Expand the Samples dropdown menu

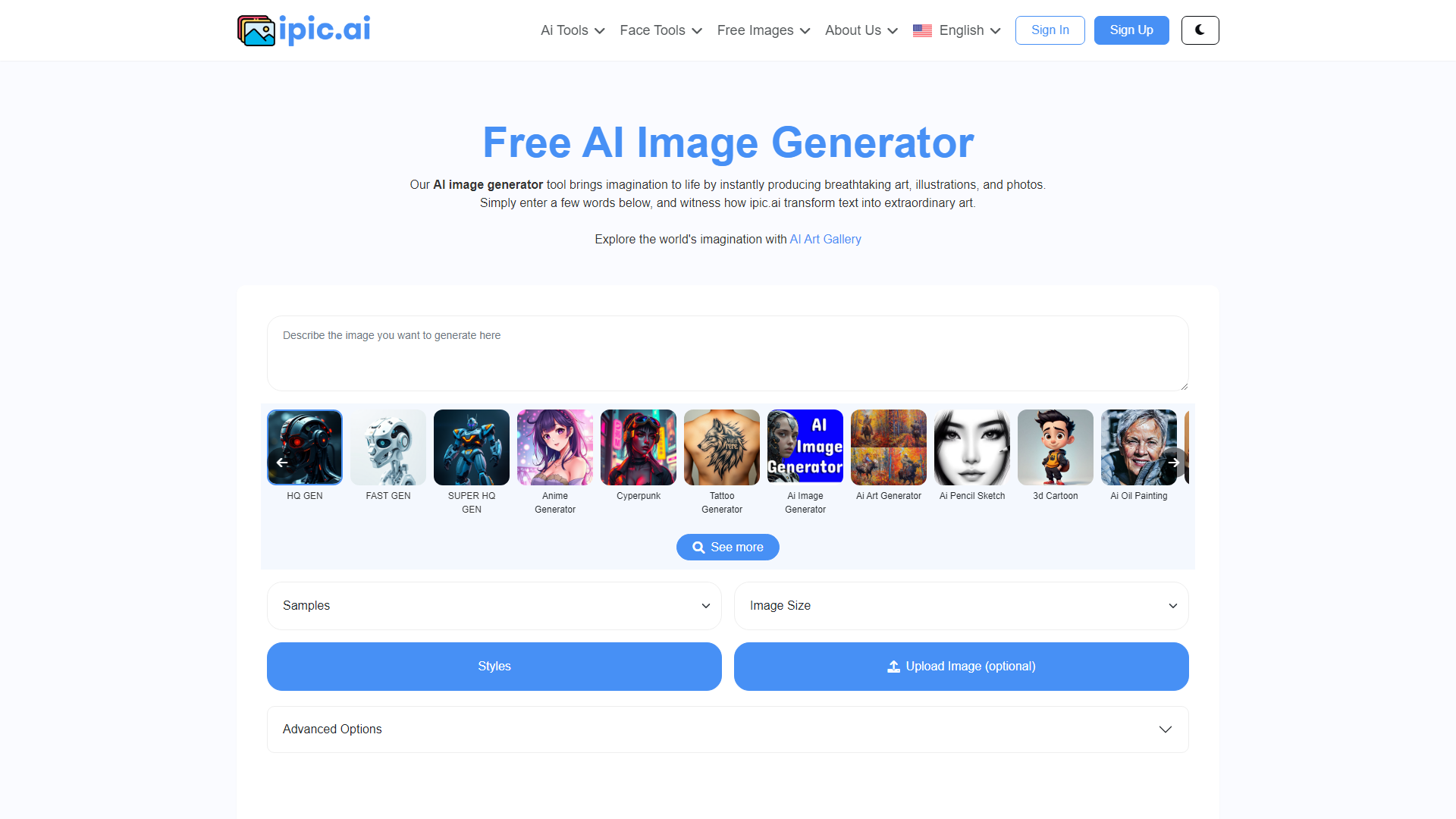click(x=494, y=605)
